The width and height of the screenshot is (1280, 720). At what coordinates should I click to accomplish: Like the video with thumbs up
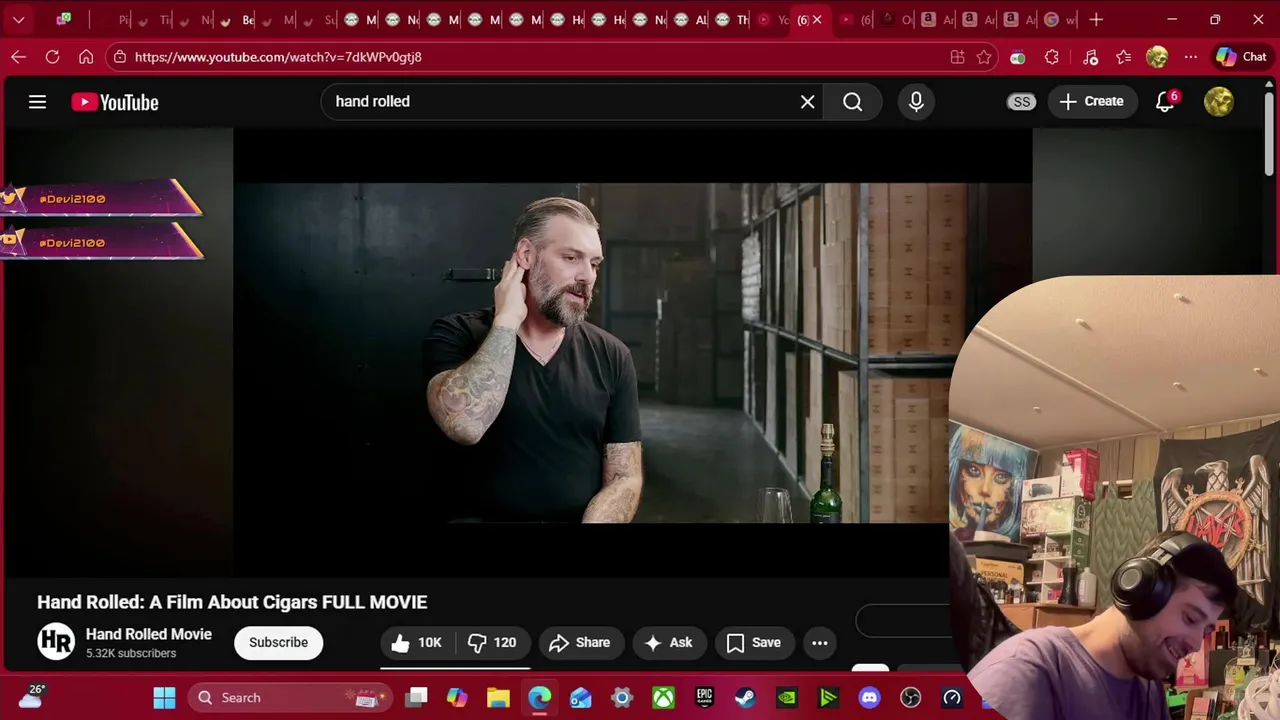(x=417, y=643)
